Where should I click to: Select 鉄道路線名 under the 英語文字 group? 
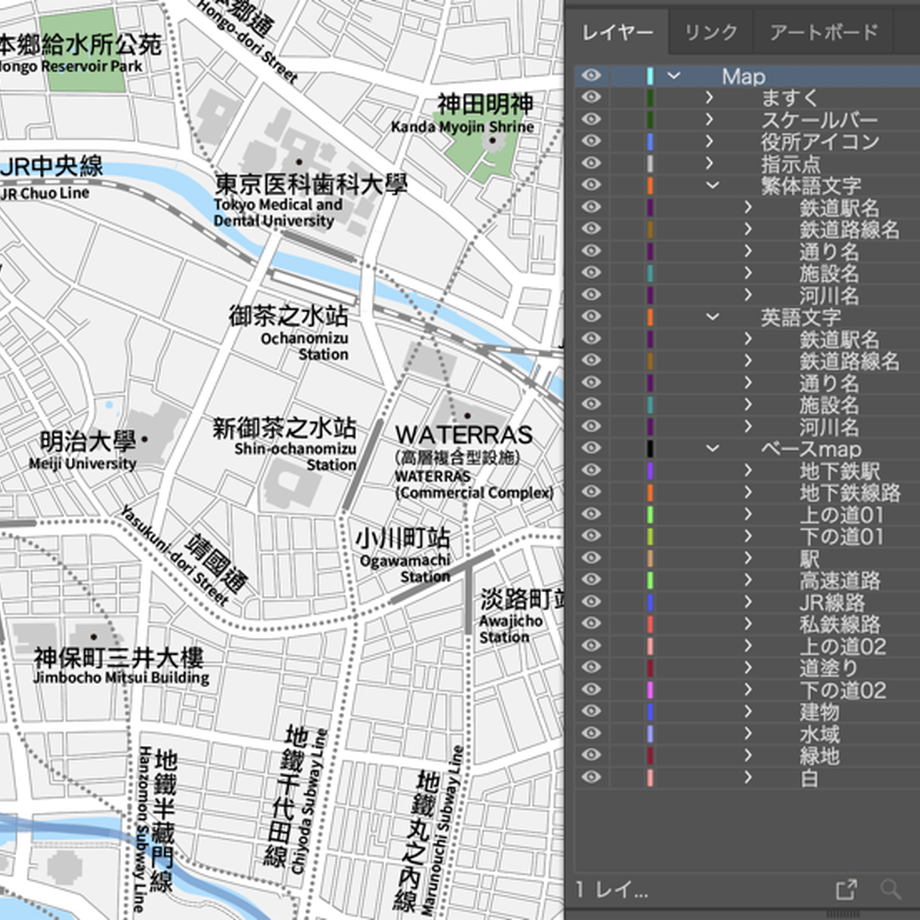(849, 361)
